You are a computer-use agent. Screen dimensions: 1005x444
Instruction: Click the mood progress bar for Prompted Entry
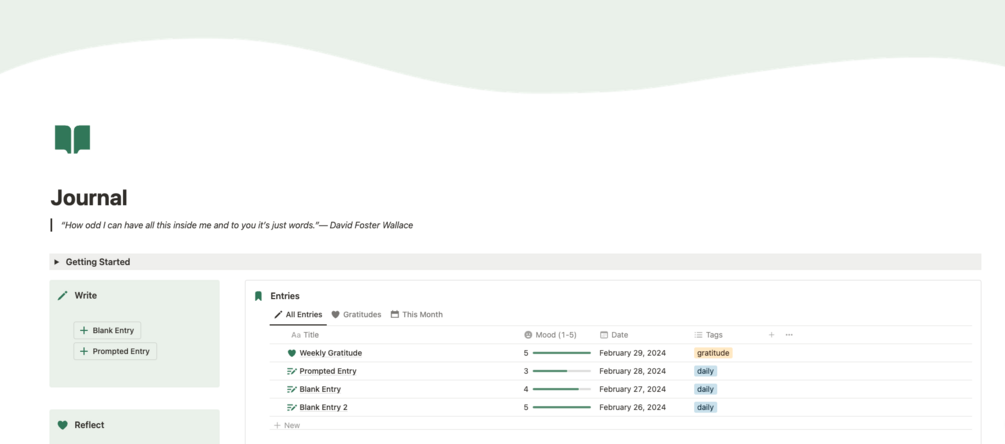(x=561, y=371)
